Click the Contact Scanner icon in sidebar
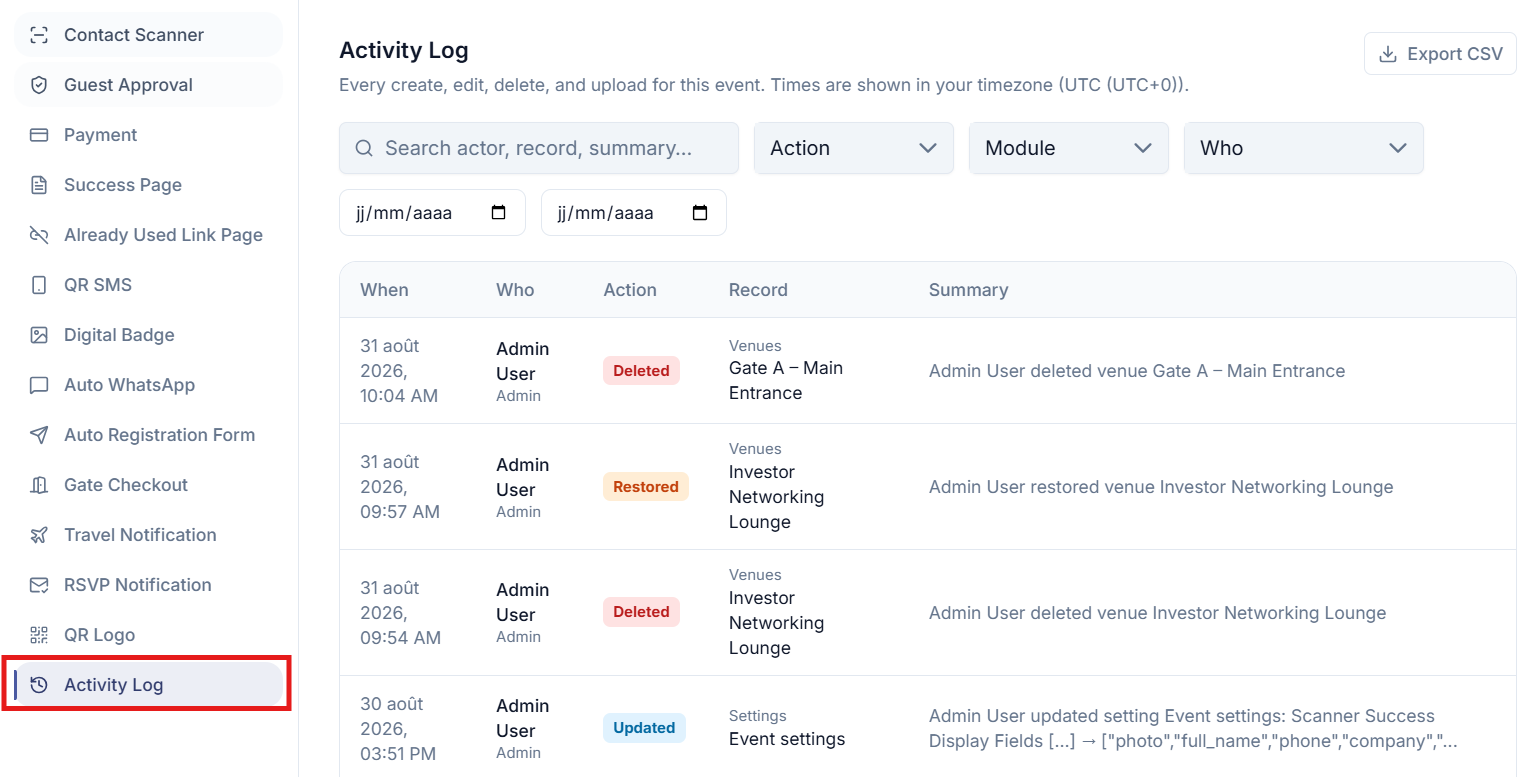This screenshot has height=777, width=1533. pos(39,35)
